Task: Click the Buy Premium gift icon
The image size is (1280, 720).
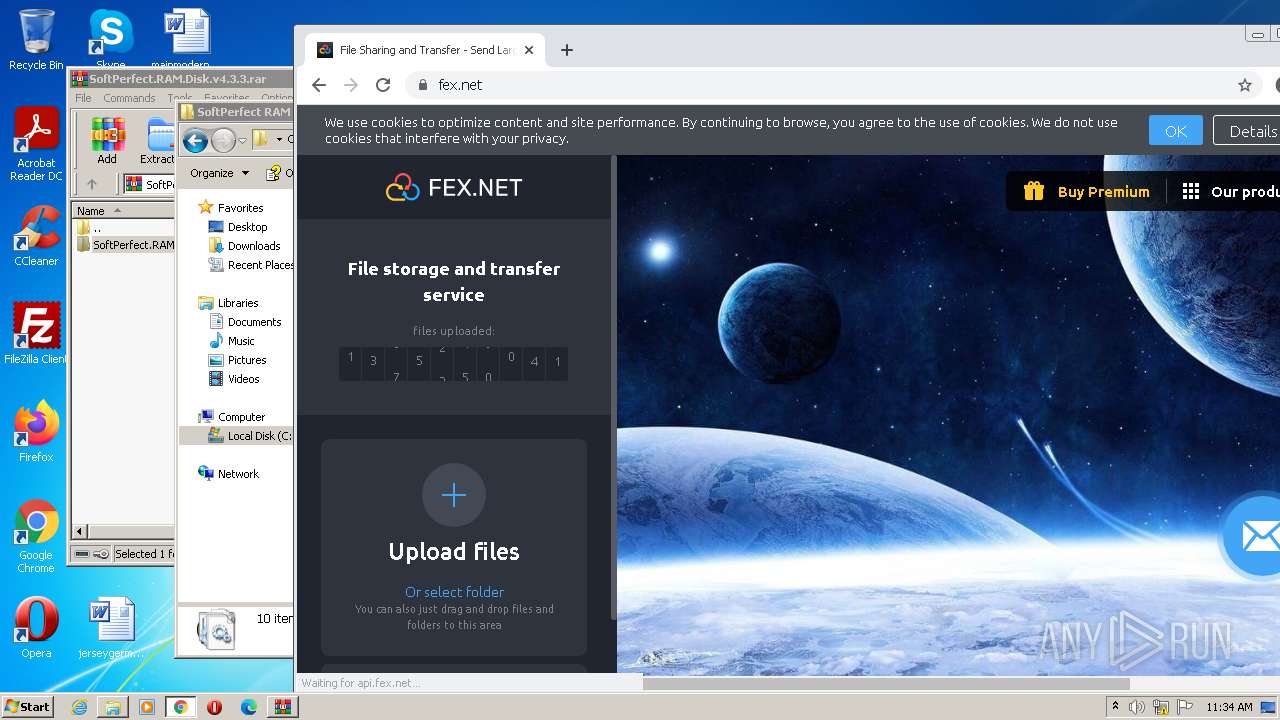Action: click(x=1033, y=191)
